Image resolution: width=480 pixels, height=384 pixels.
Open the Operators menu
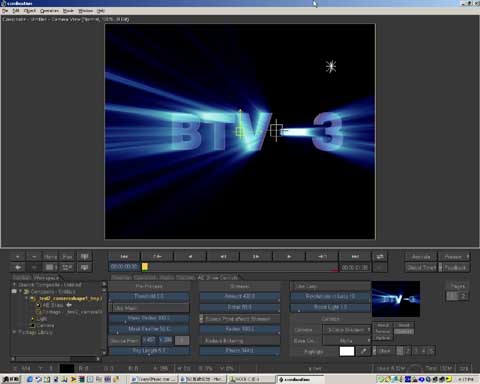click(x=49, y=11)
